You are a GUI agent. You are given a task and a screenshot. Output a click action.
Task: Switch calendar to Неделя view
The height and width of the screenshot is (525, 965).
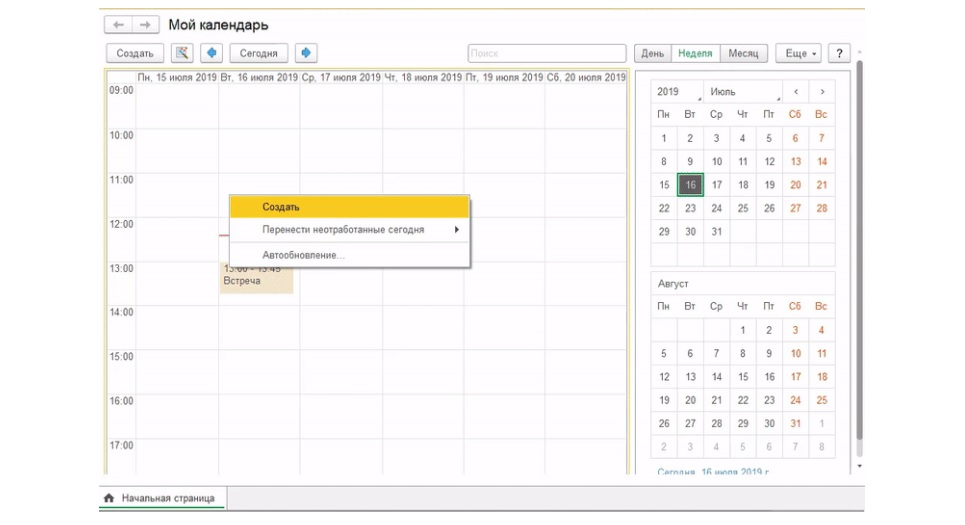[694, 53]
